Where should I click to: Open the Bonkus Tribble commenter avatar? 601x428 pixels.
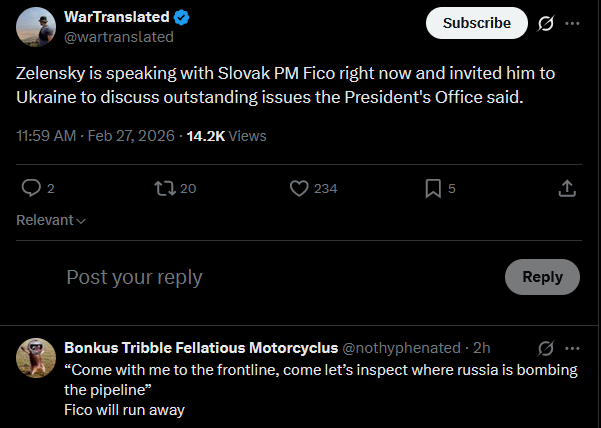35,357
